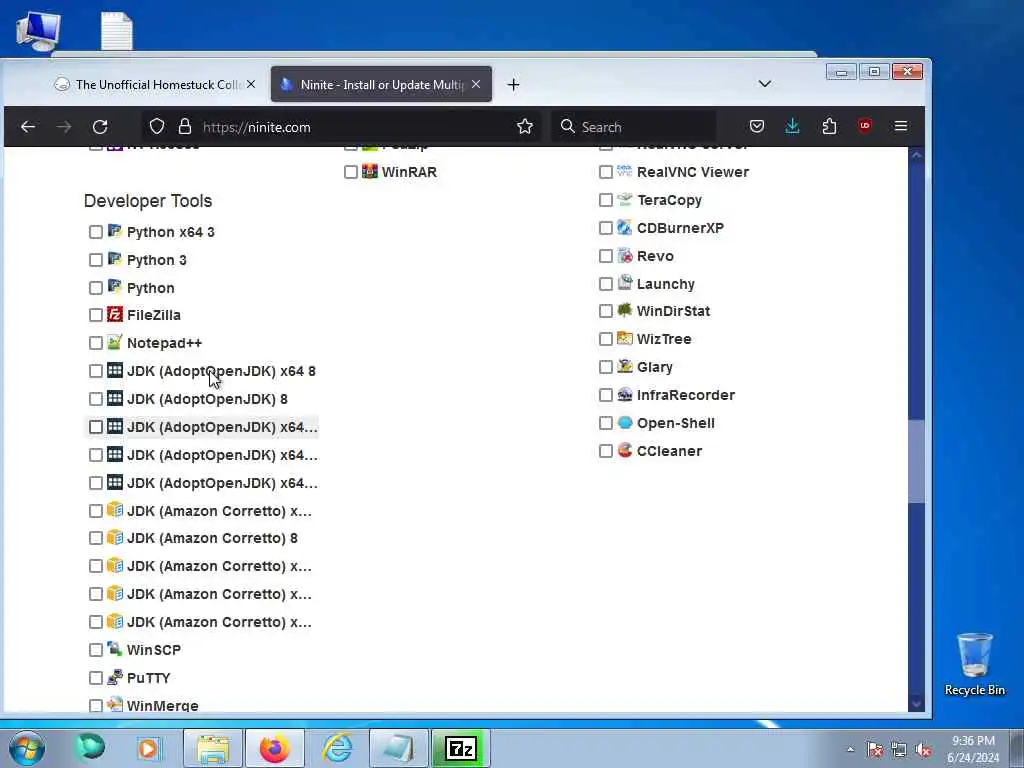Screen dimensions: 1024x768
Task: Click the Python label
Action: tap(150, 288)
